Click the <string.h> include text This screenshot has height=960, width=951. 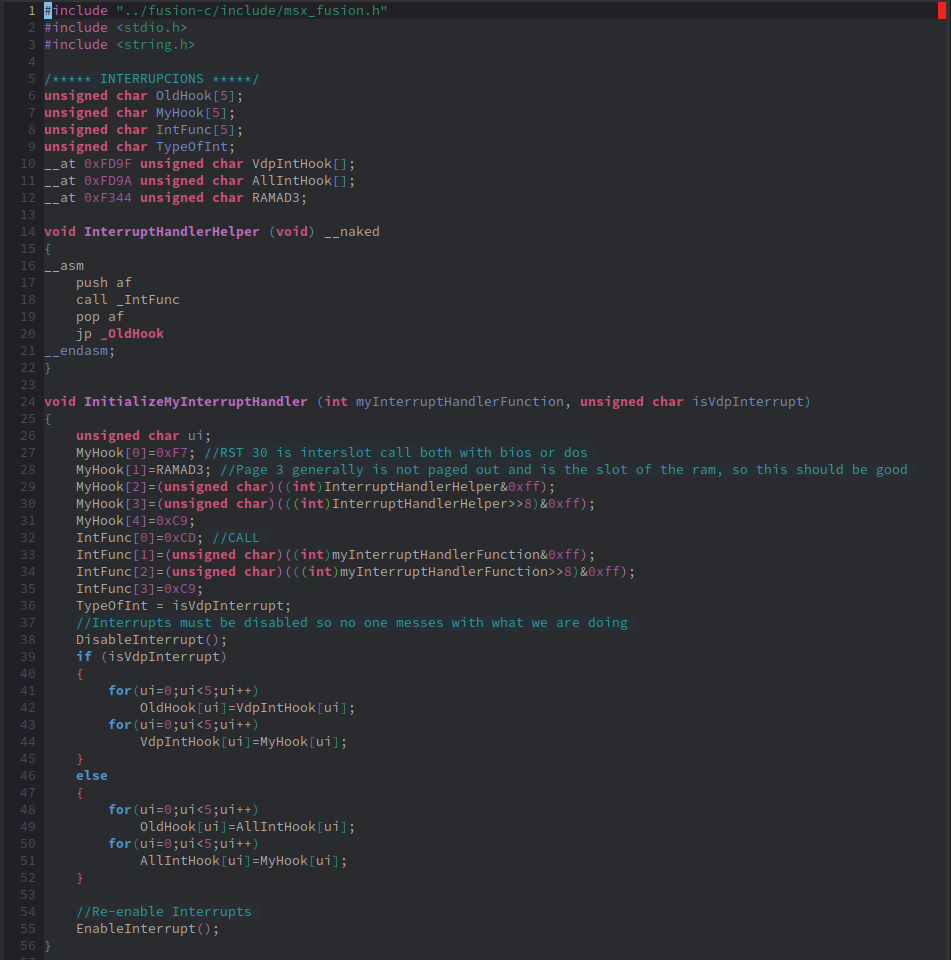[x=156, y=45]
